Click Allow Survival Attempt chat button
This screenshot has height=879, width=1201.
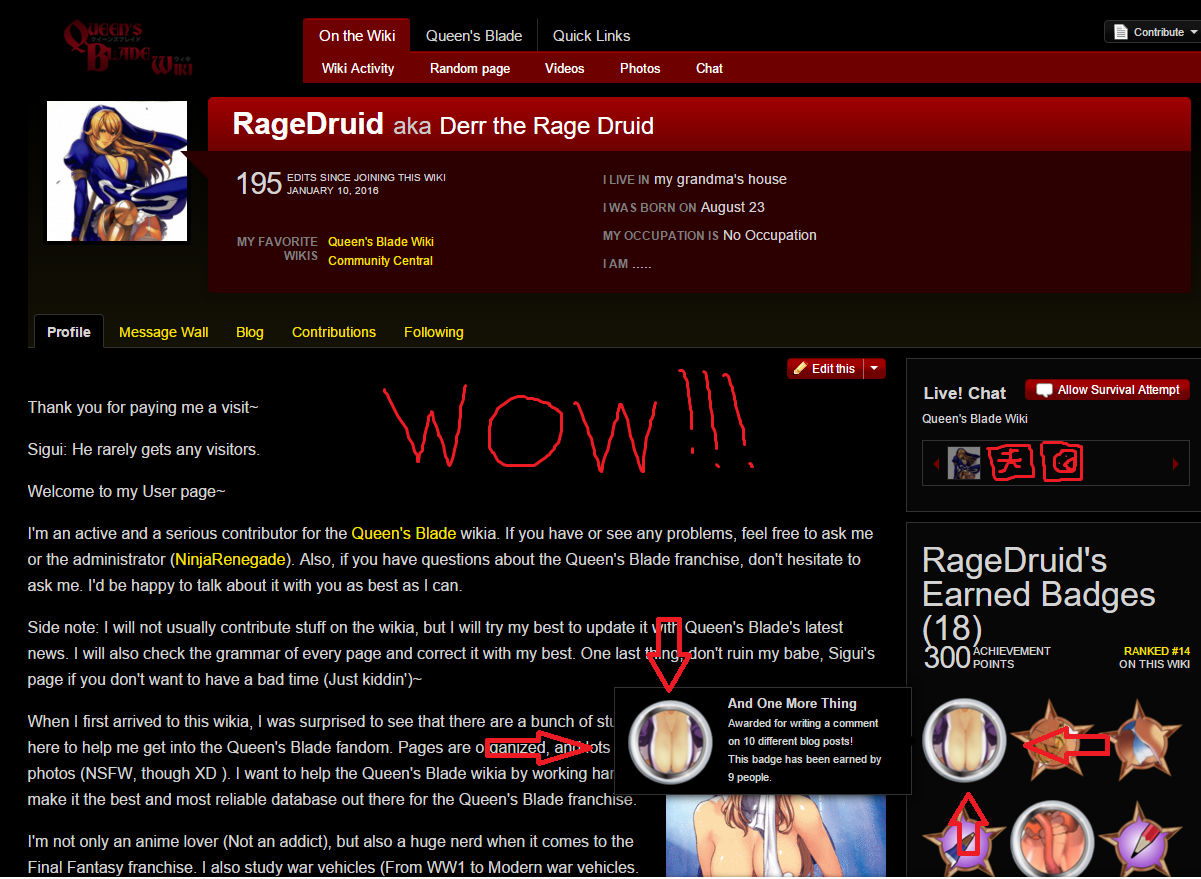click(x=1108, y=390)
